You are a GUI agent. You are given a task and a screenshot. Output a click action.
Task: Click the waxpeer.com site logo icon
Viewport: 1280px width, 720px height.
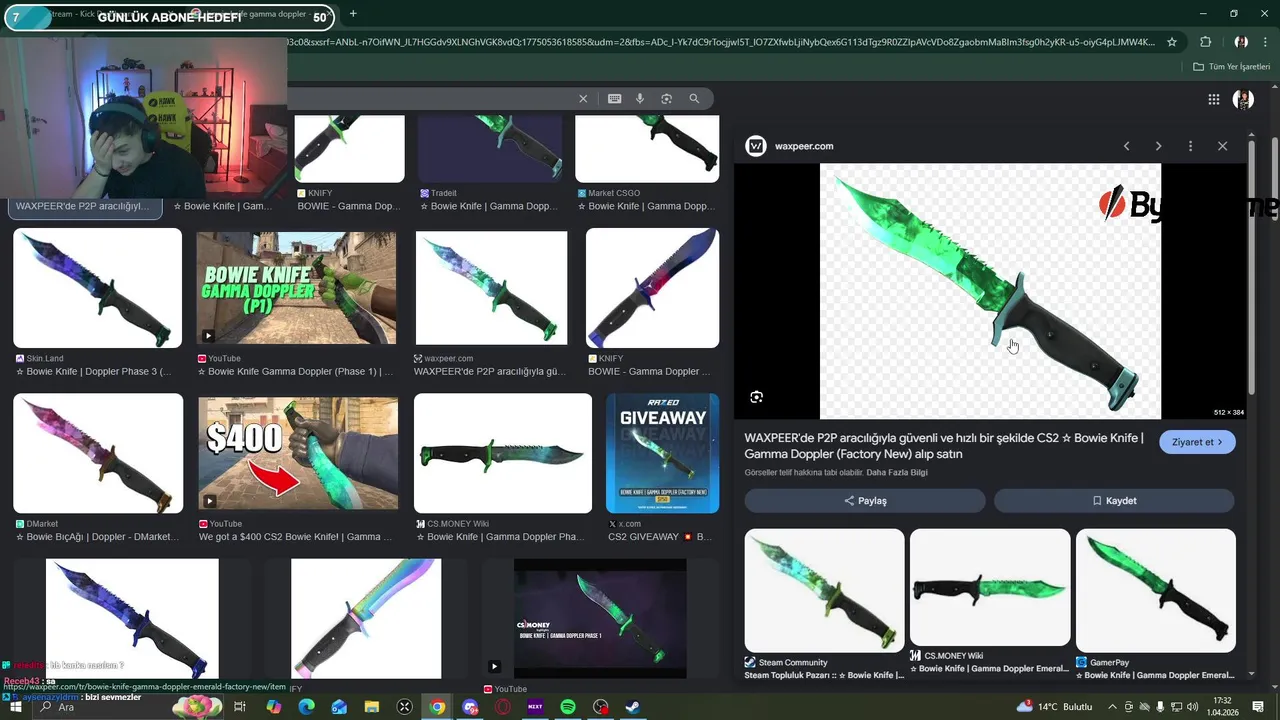(756, 146)
